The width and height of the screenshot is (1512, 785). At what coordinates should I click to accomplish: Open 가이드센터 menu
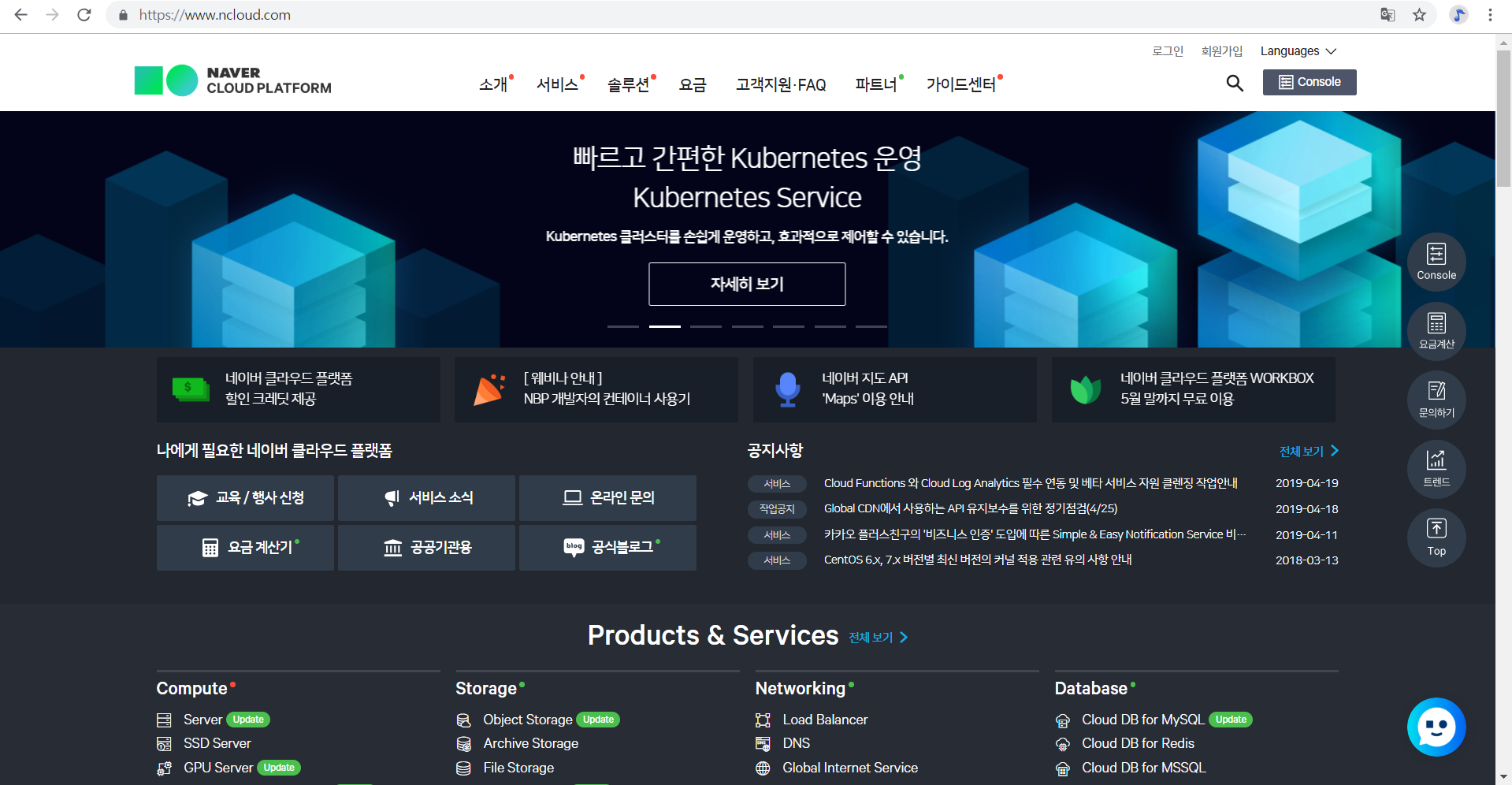[962, 84]
